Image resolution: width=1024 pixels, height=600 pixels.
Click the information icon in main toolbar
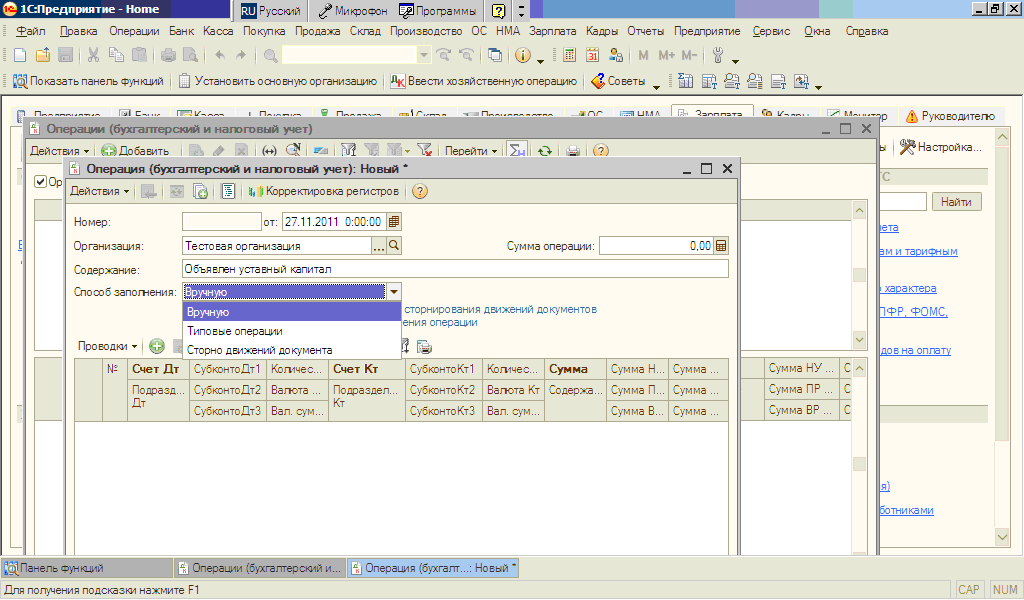click(x=522, y=55)
